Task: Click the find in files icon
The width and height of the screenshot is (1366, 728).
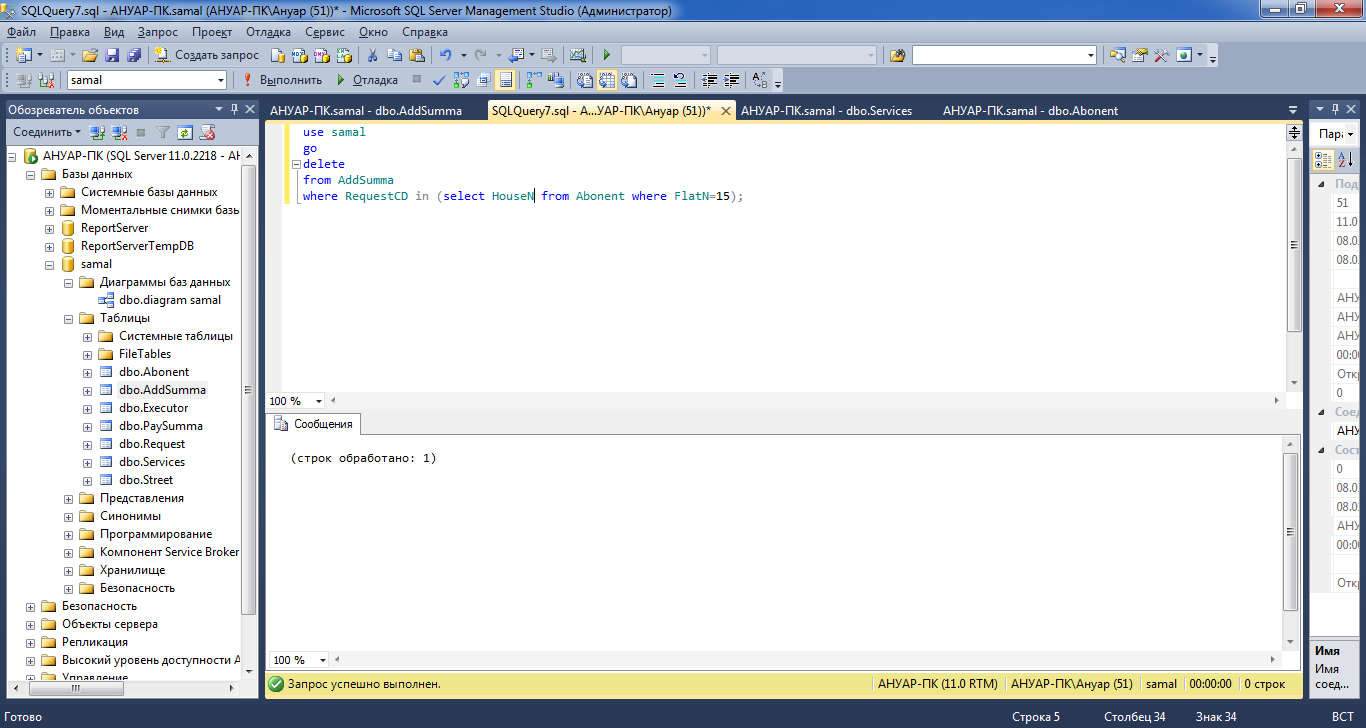Action: pos(897,55)
